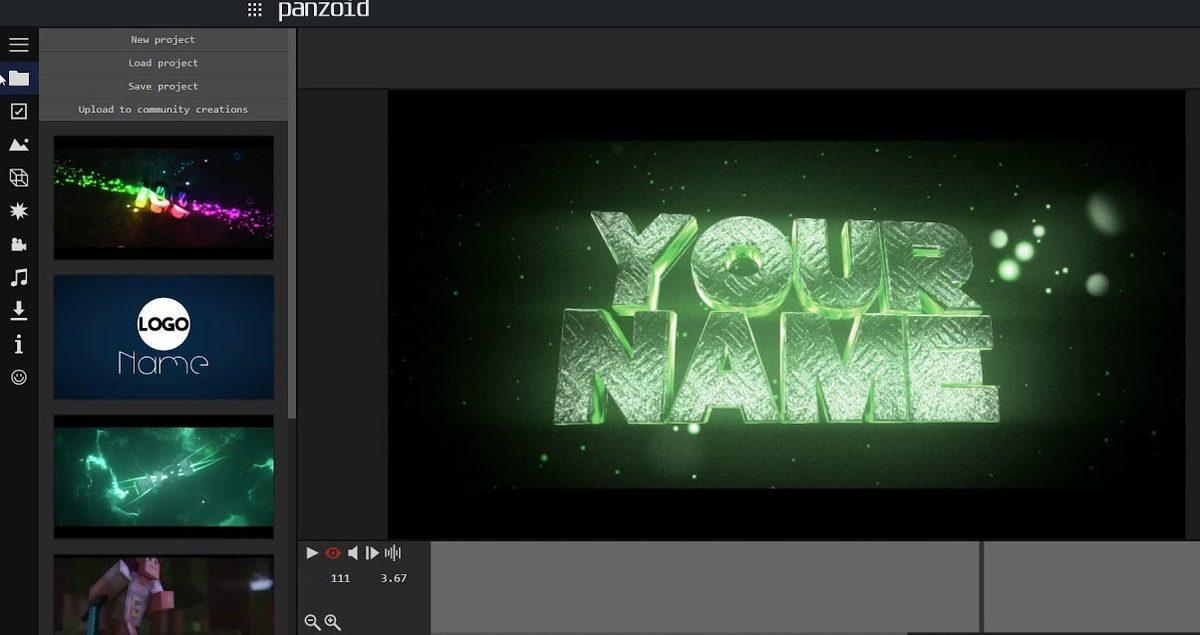Image resolution: width=1200 pixels, height=635 pixels.
Task: Select the LOGO Name template thumbnail
Action: pyautogui.click(x=163, y=337)
